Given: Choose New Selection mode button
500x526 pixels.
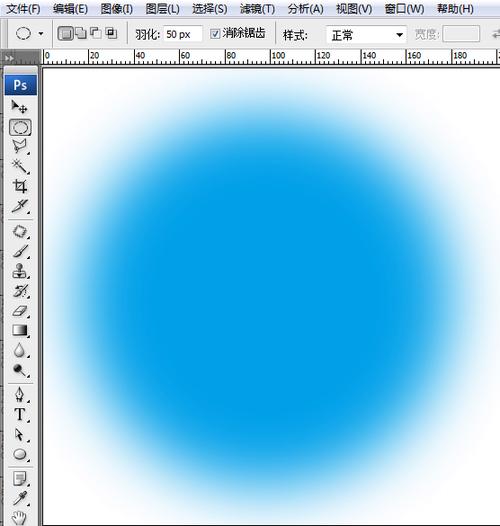Looking at the screenshot, I should coord(65,33).
